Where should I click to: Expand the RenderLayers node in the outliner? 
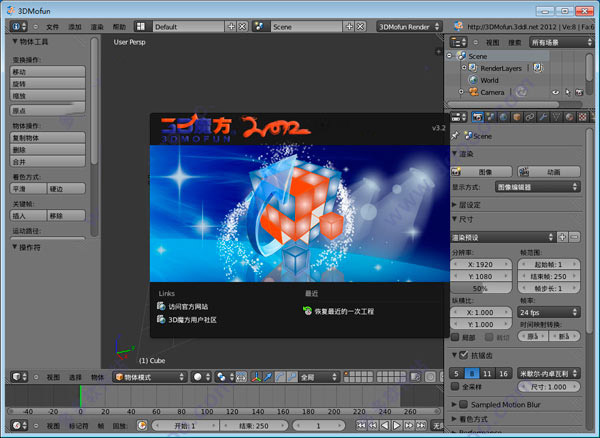point(464,68)
